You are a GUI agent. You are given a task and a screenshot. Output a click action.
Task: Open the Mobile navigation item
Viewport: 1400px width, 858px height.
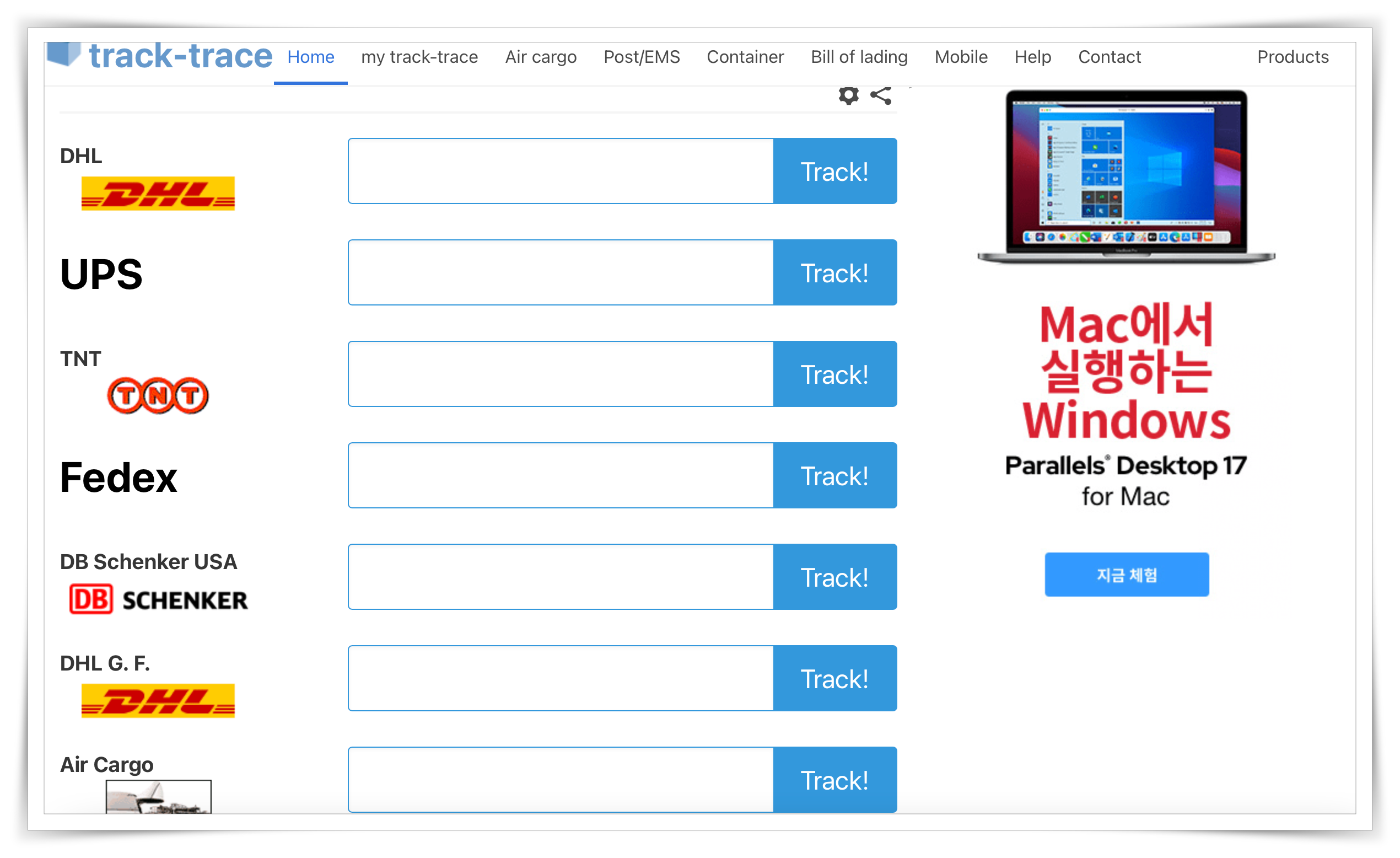(x=961, y=57)
